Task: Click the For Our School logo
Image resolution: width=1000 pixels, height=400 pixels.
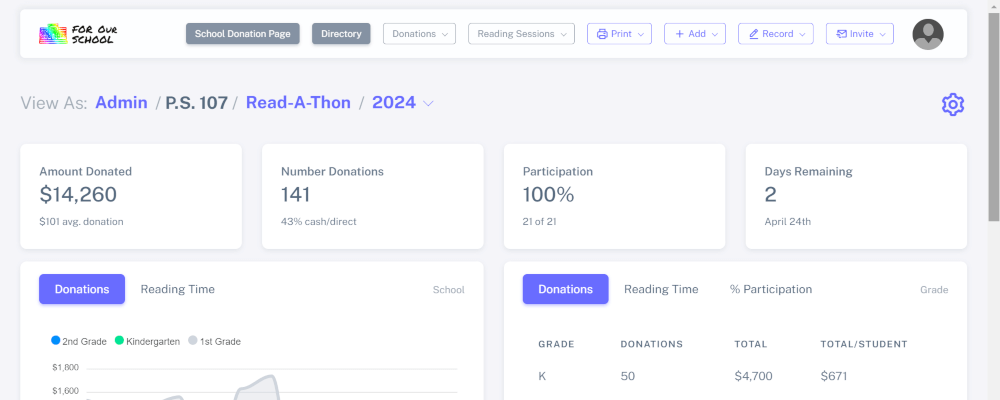Action: 78,34
